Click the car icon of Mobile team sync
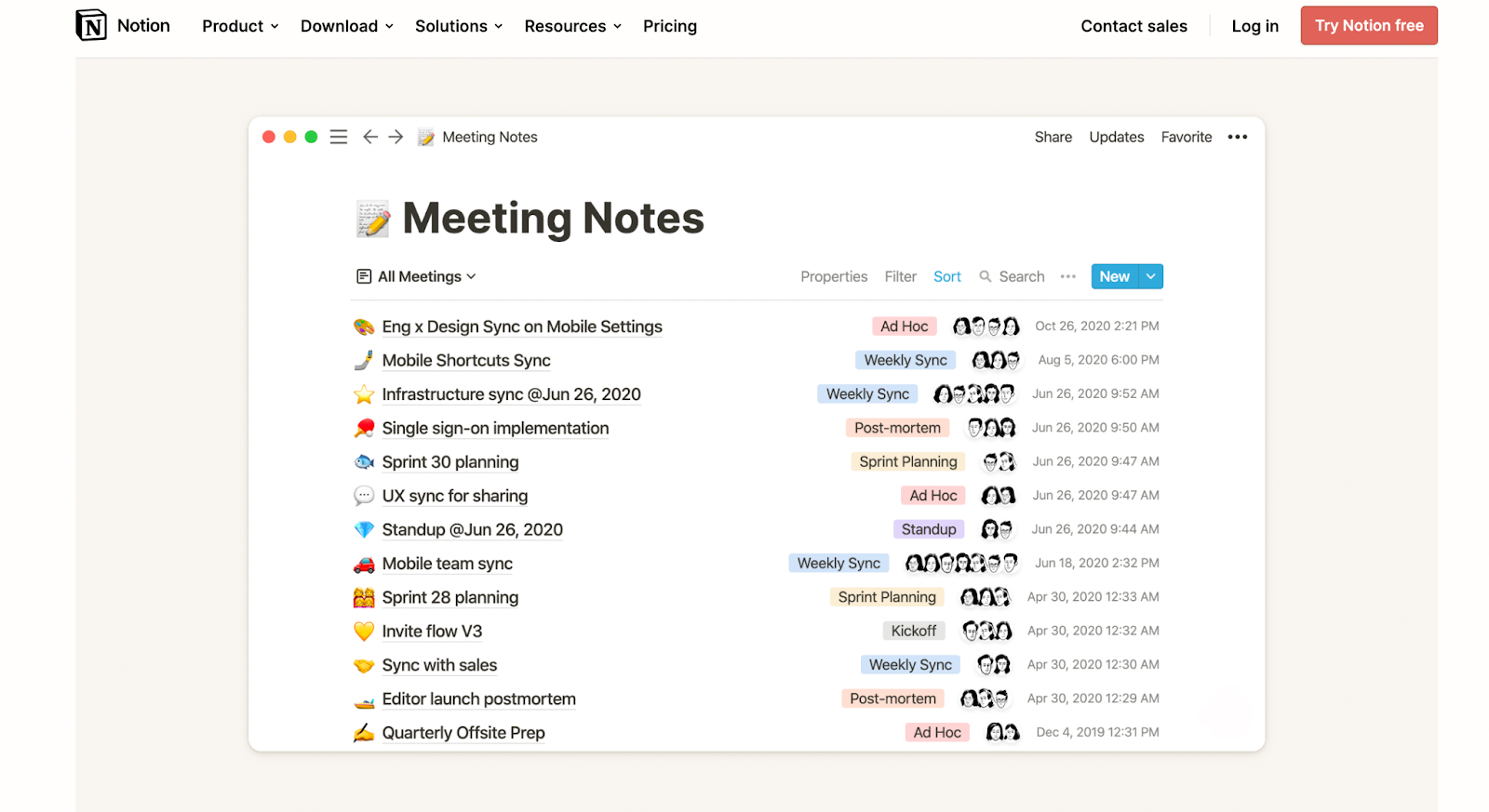The width and height of the screenshot is (1489, 812). [x=364, y=564]
